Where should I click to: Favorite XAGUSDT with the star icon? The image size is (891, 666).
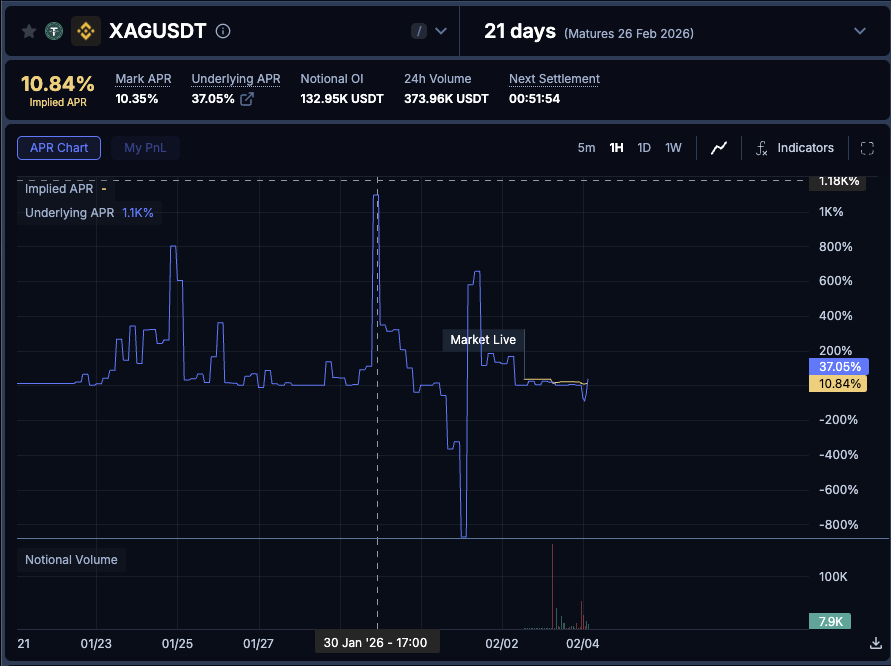click(29, 31)
